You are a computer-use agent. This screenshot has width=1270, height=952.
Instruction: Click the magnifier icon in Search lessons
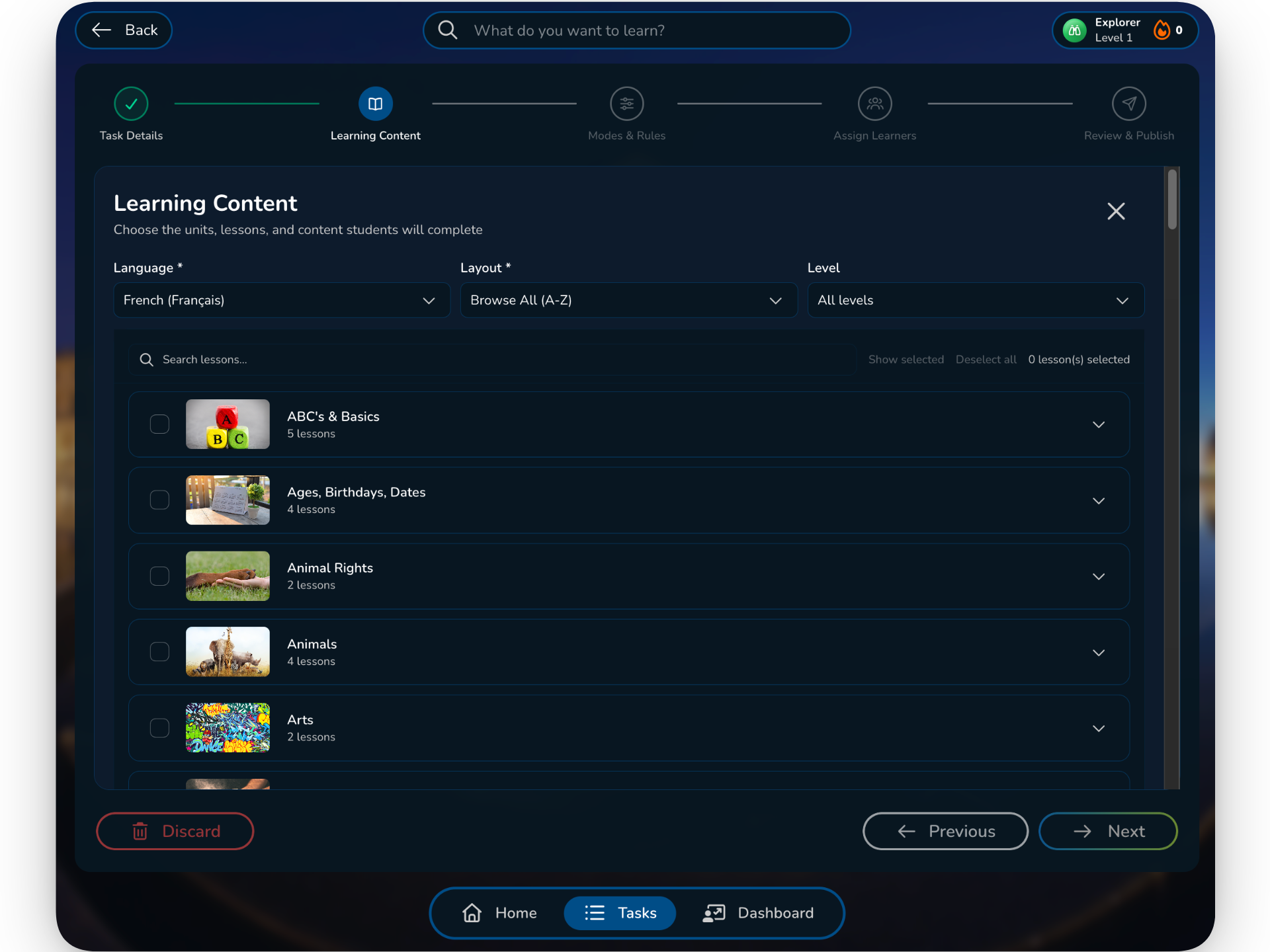pos(146,360)
